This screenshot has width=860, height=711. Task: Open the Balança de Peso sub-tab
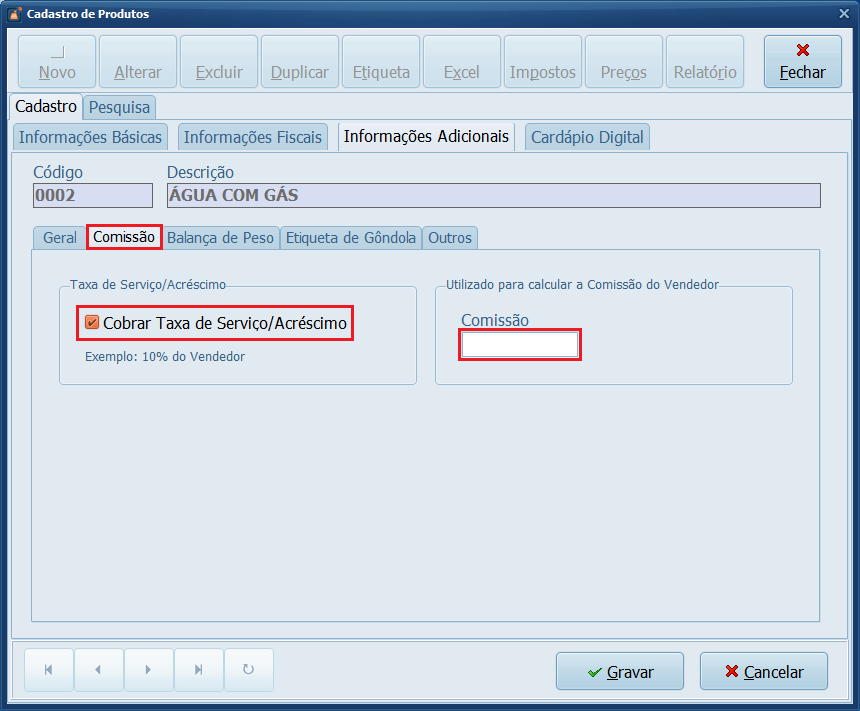coord(220,238)
